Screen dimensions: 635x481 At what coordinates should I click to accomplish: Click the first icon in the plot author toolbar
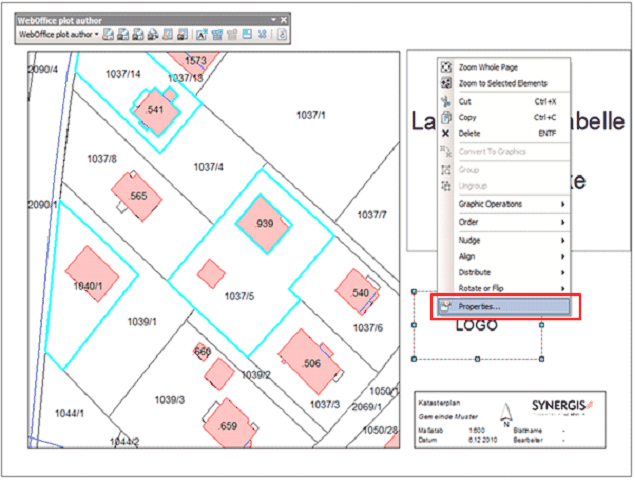(x=108, y=35)
